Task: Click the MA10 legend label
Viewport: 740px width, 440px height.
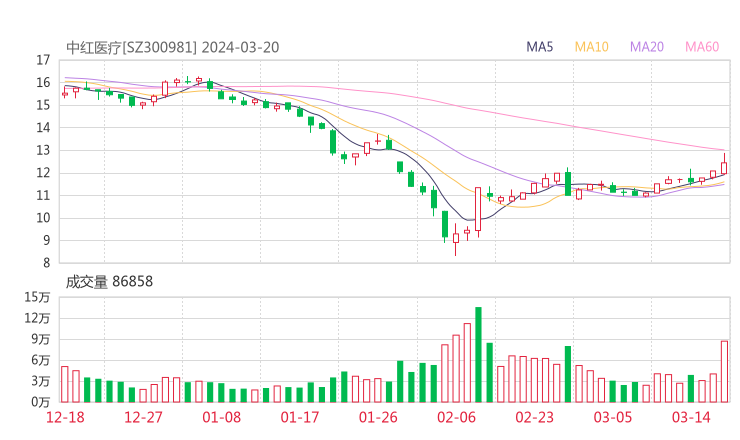Action: pos(591,47)
